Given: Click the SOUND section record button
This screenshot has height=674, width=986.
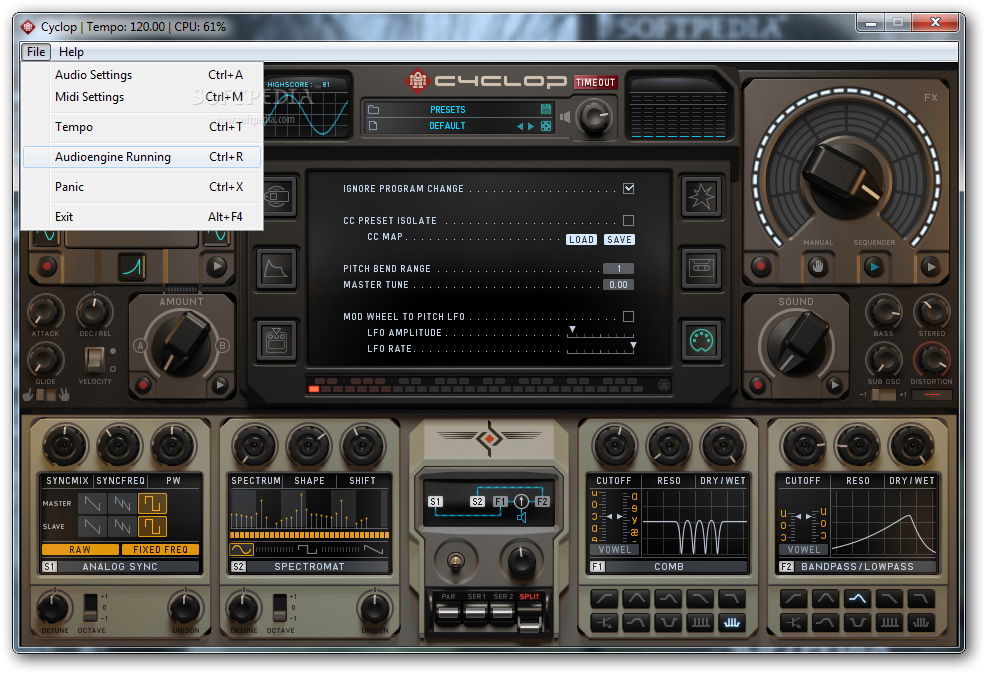Looking at the screenshot, I should [757, 384].
